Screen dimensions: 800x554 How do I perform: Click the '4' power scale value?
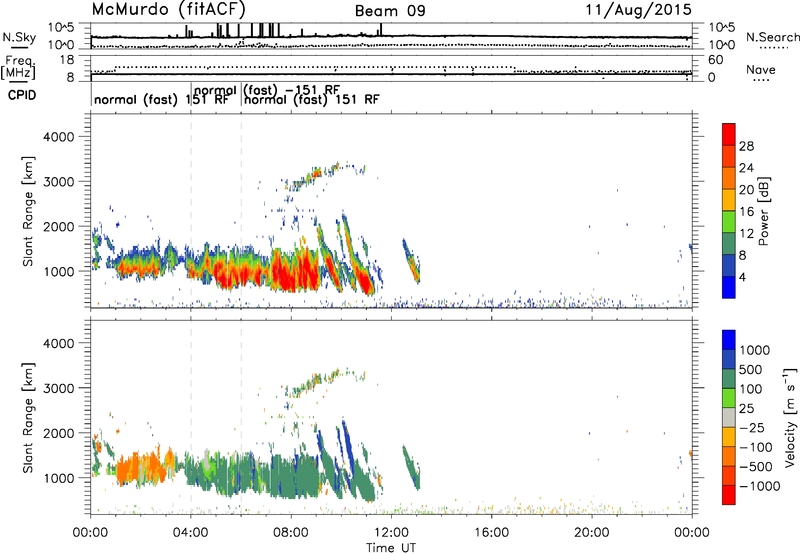pos(743,277)
